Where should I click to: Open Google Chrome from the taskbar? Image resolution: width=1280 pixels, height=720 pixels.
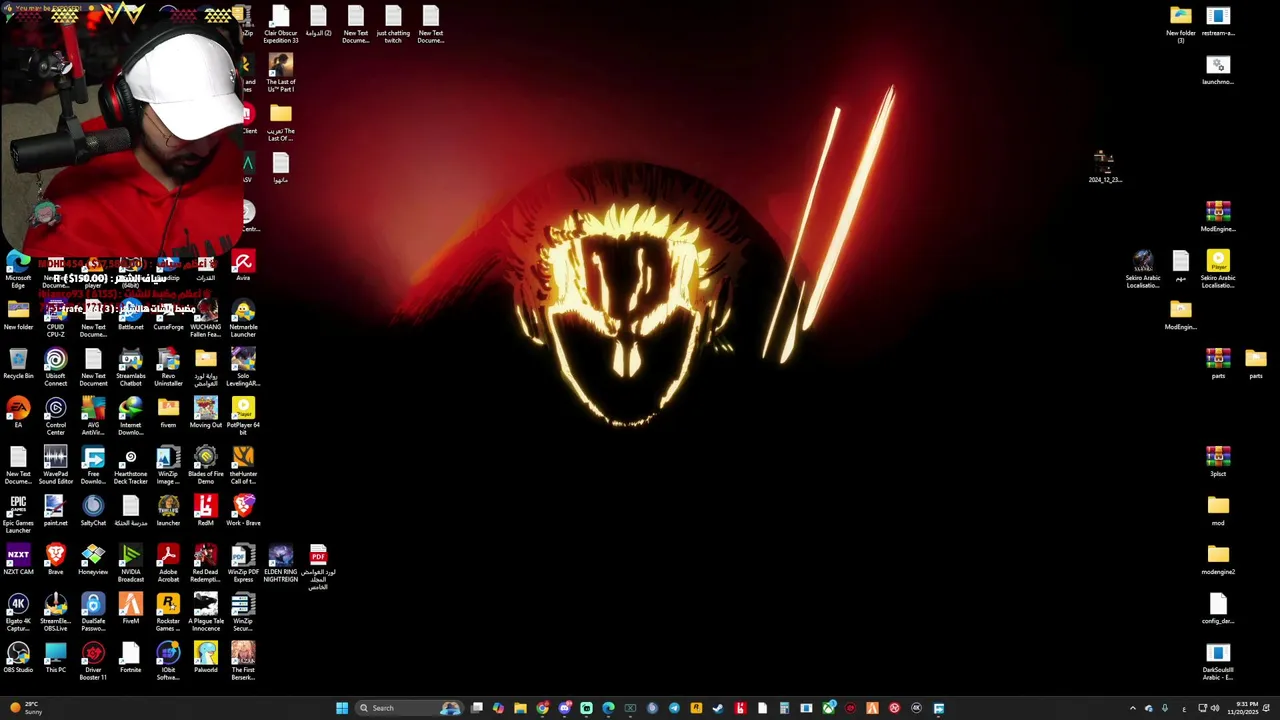click(542, 708)
